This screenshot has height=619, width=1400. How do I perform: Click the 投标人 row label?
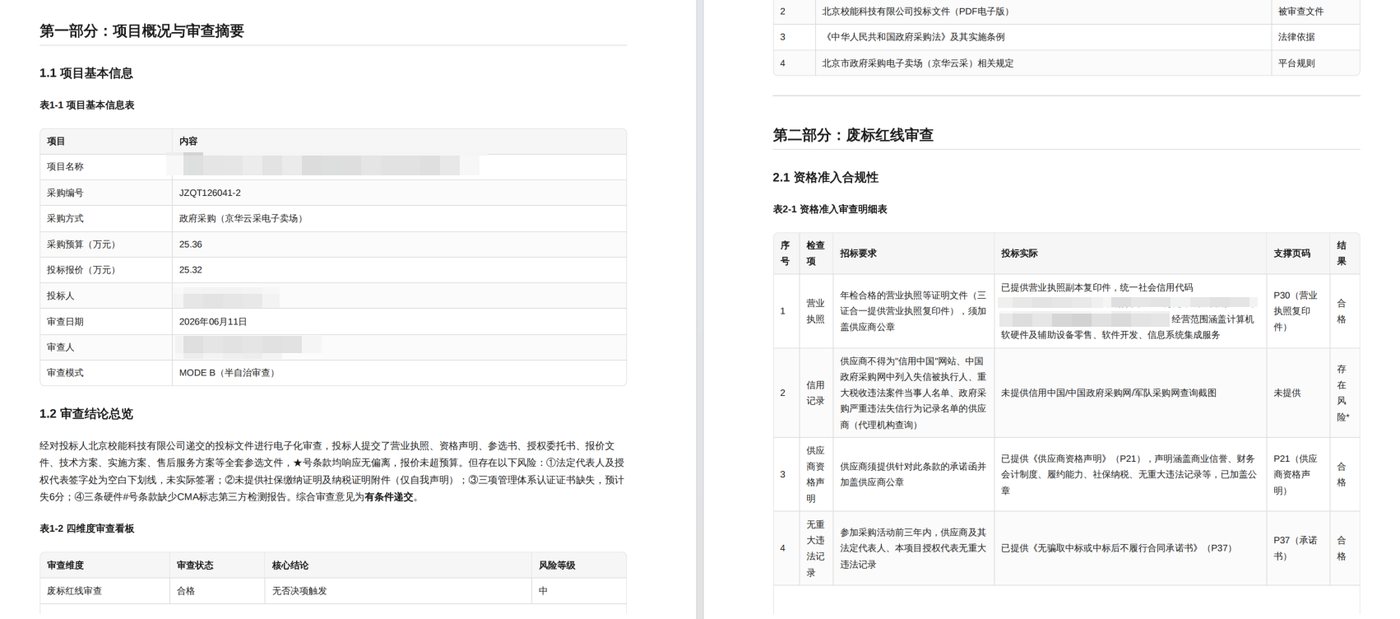pos(61,296)
